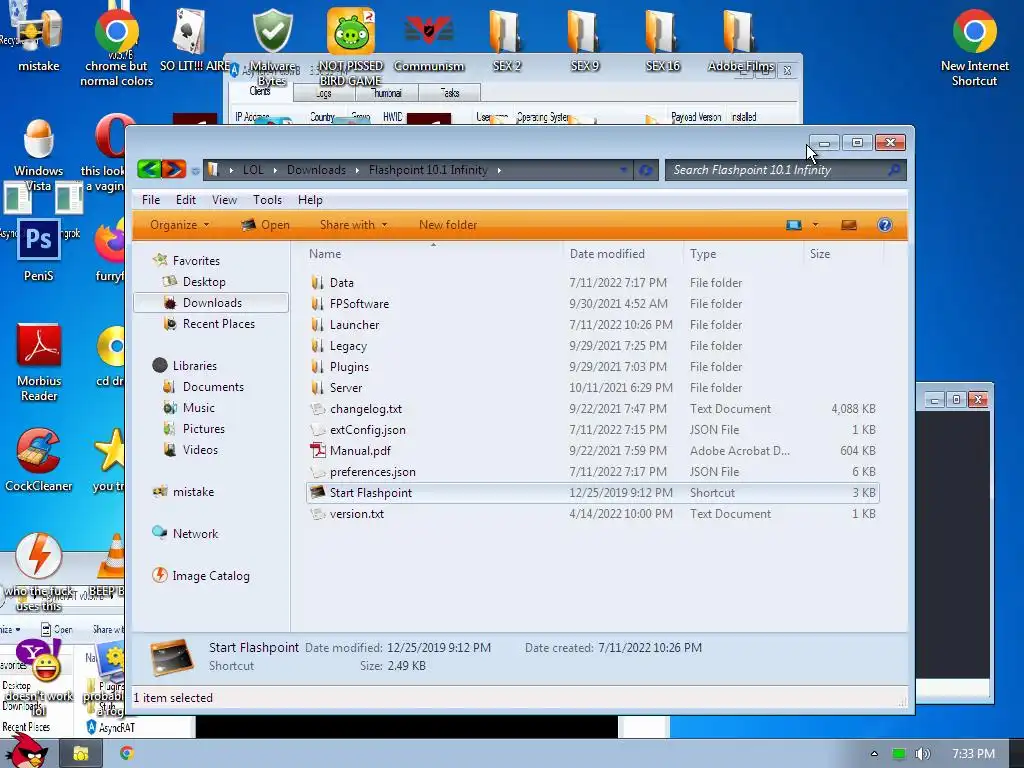Click the Angry Birds start button
The image size is (1024, 768).
click(26, 751)
